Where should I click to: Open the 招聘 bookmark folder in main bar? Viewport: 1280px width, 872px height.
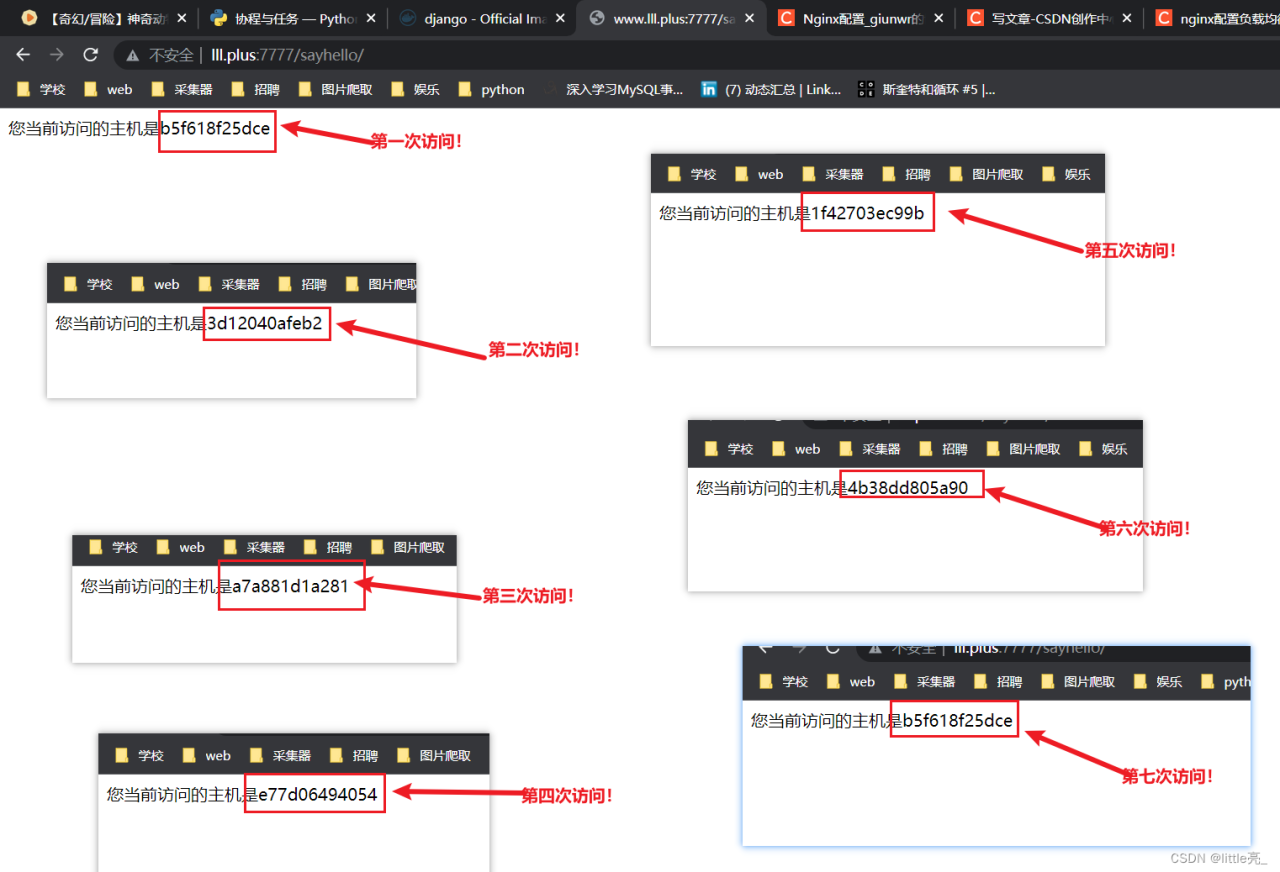pyautogui.click(x=256, y=89)
